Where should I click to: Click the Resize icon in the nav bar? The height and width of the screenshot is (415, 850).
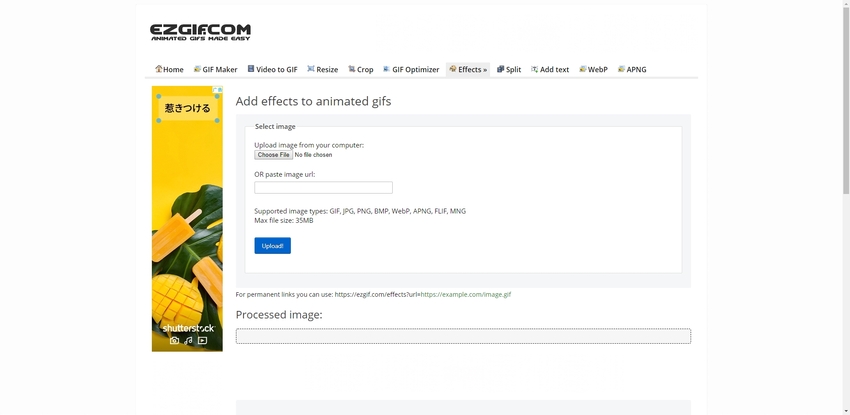pyautogui.click(x=311, y=69)
